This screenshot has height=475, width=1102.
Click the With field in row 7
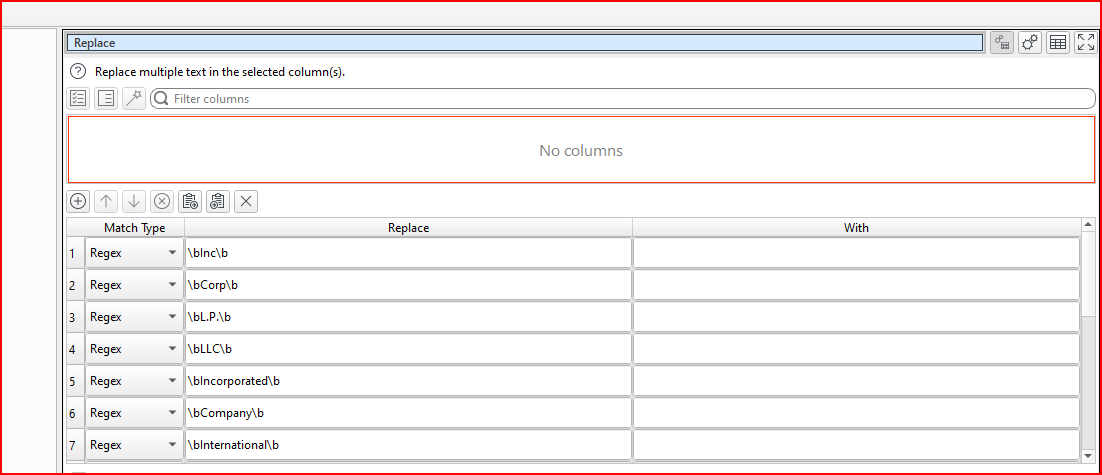(x=856, y=445)
